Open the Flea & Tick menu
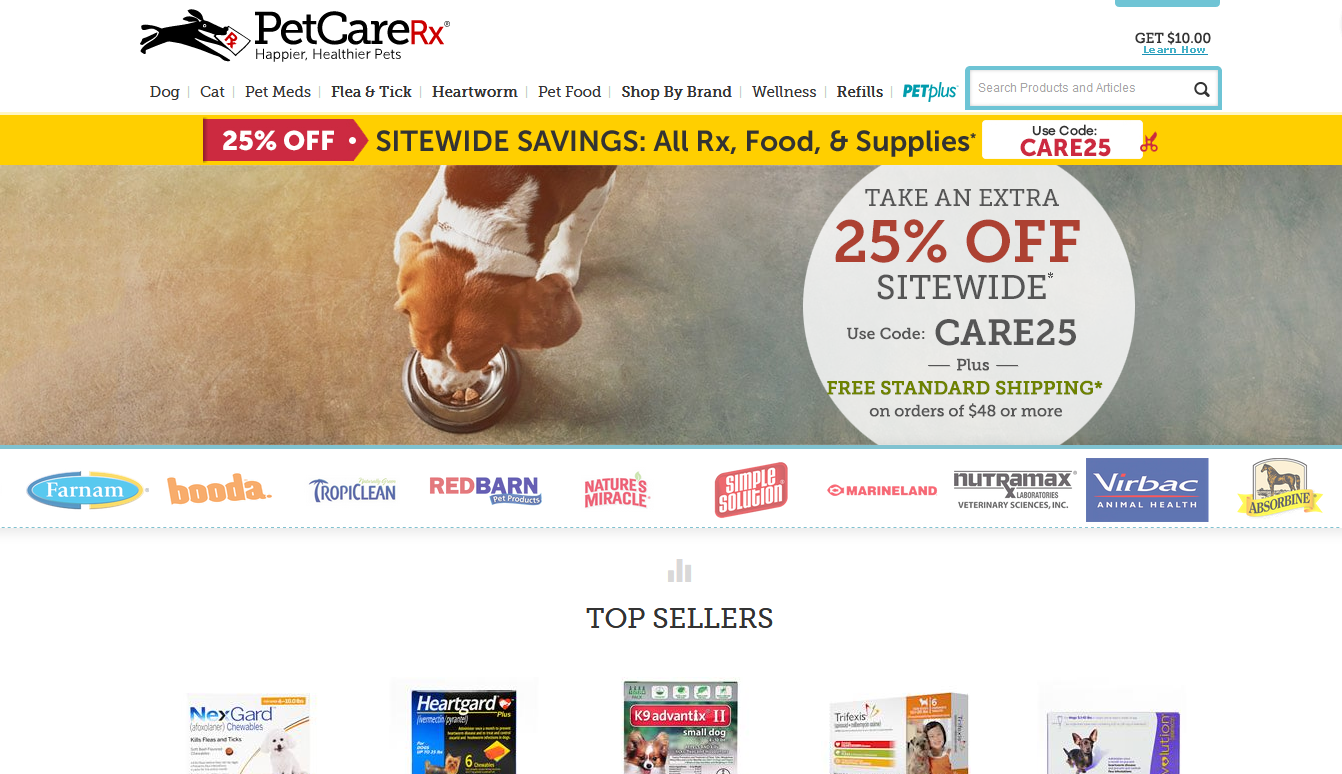1342x774 pixels. tap(371, 92)
